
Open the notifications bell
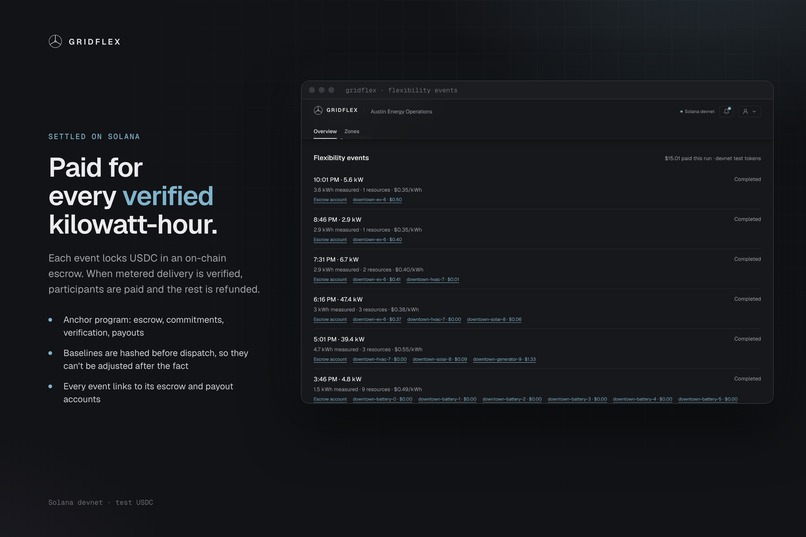point(726,111)
